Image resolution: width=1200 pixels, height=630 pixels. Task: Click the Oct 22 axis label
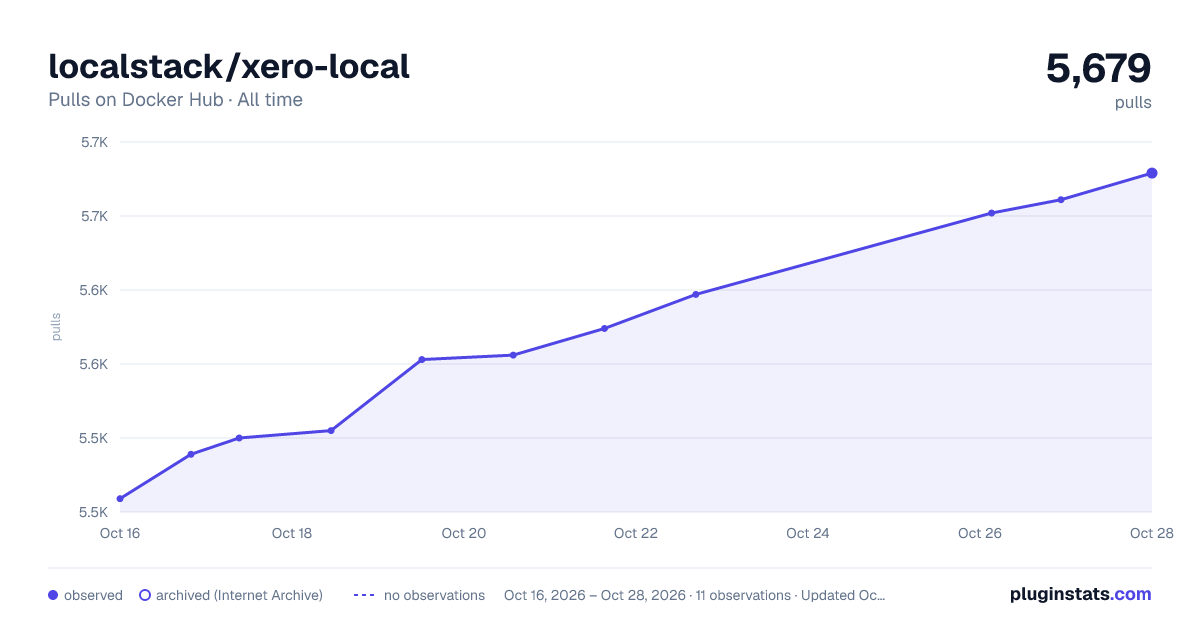636,533
